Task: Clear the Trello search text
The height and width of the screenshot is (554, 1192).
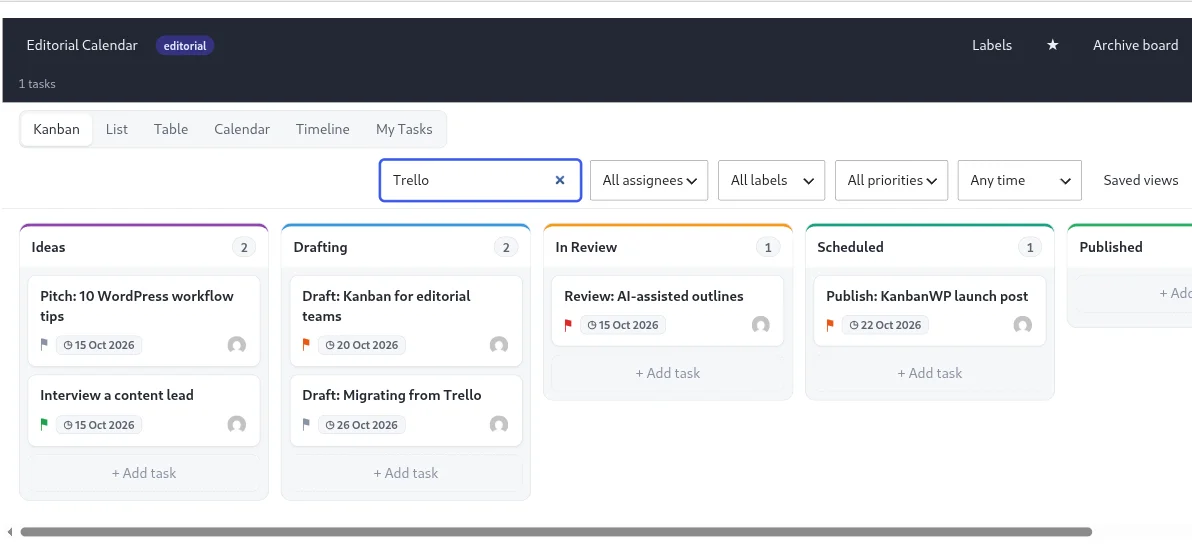Action: (560, 180)
